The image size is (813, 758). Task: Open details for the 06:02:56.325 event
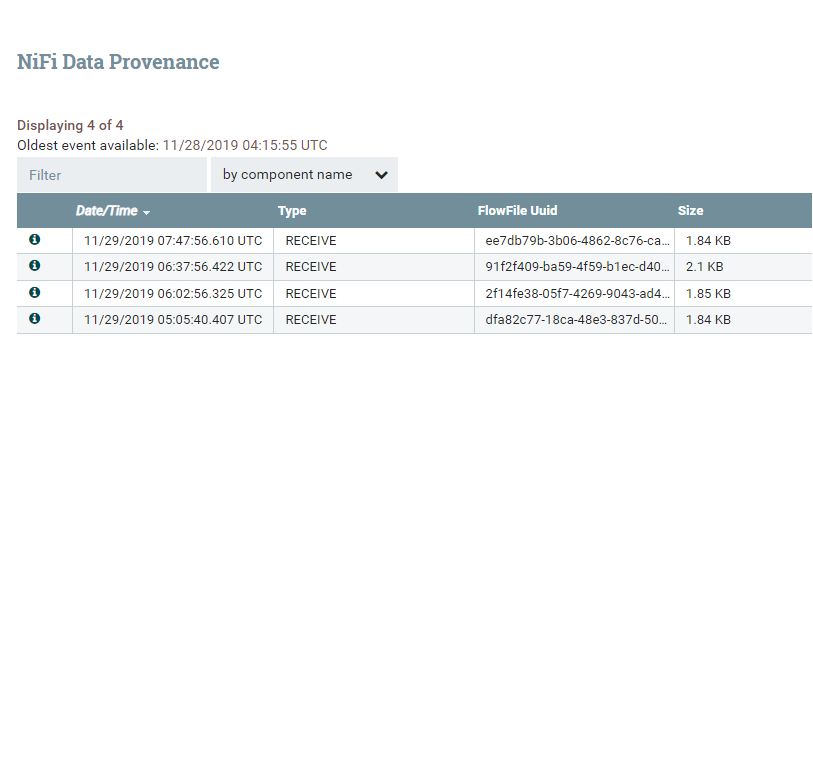point(35,292)
